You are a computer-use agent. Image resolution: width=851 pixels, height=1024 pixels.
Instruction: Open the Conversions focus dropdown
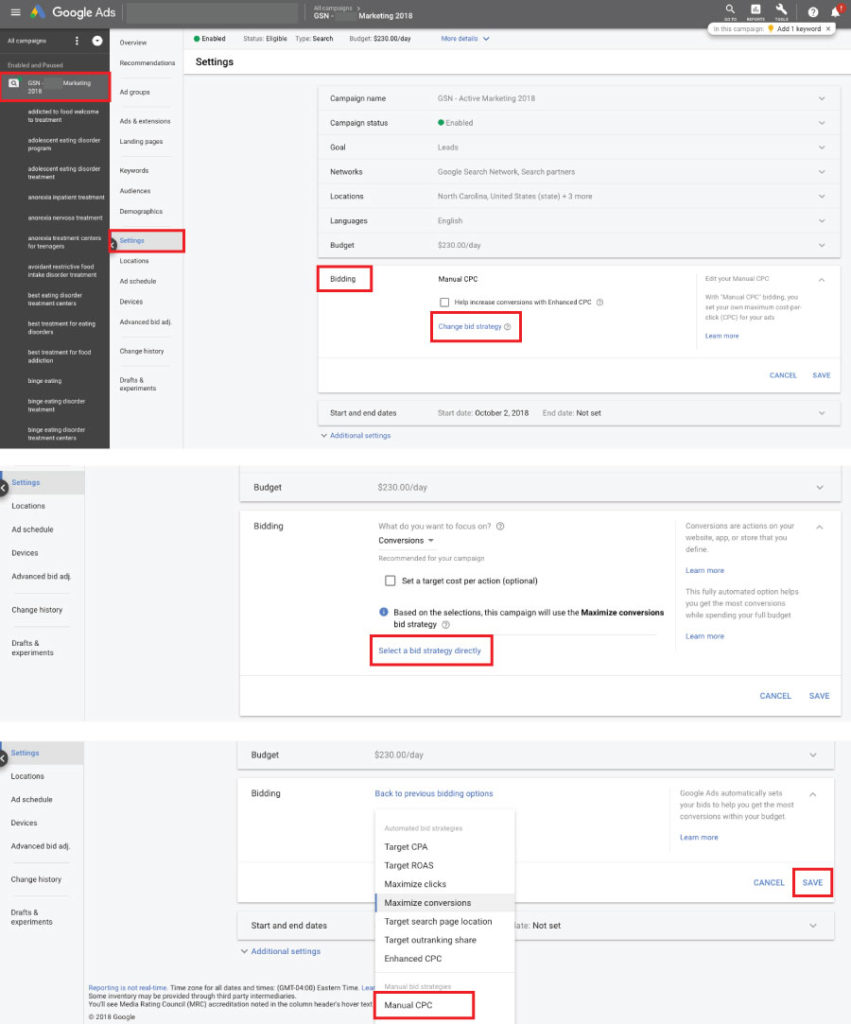tap(406, 541)
